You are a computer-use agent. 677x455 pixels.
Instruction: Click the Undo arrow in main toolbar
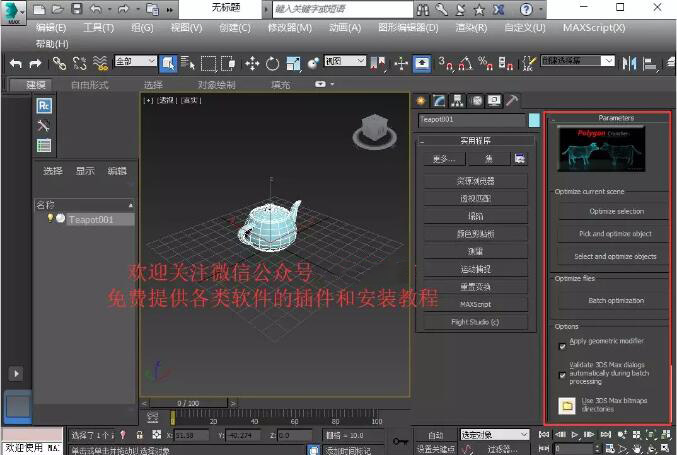(x=16, y=63)
